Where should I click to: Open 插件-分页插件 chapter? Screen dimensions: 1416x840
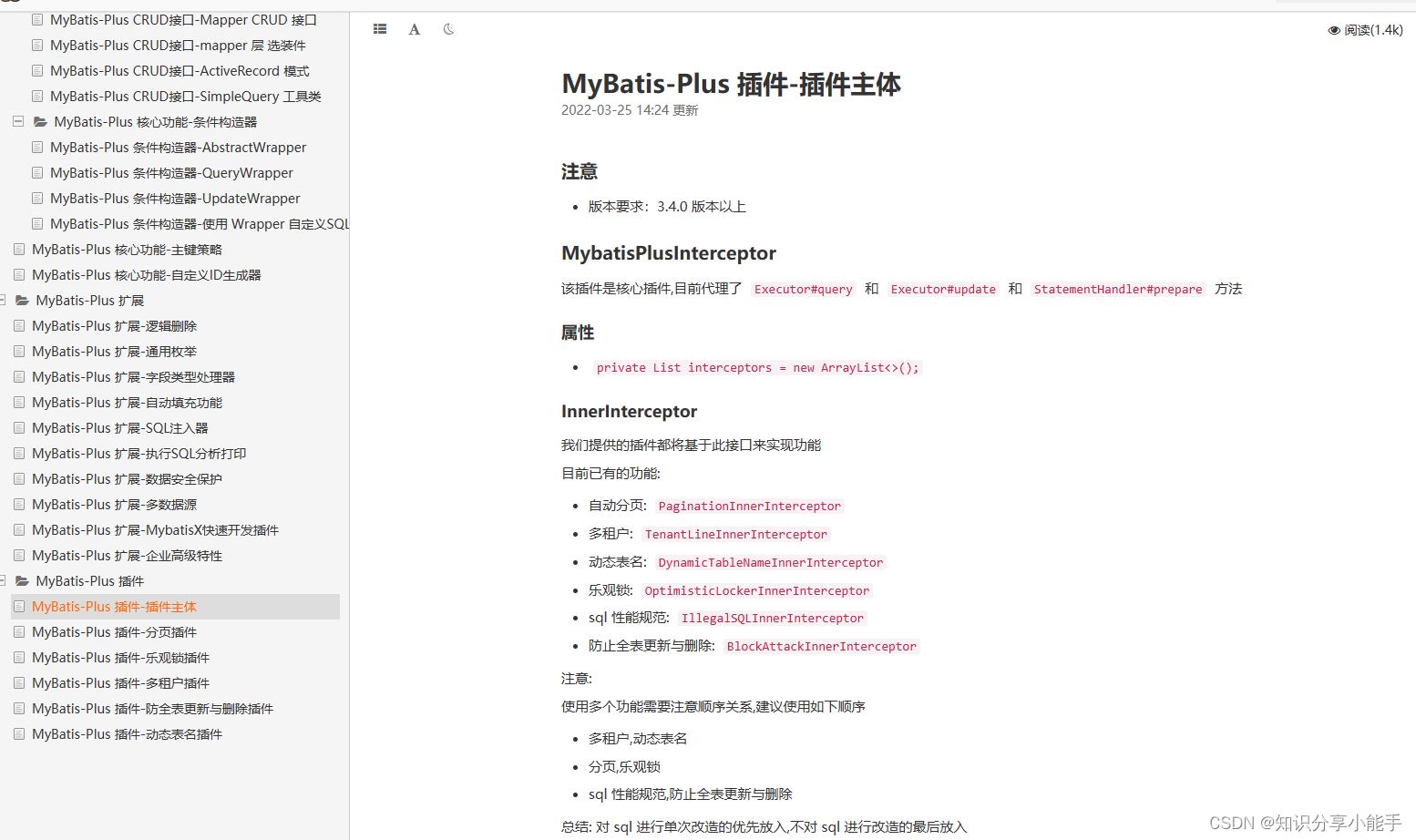114,631
